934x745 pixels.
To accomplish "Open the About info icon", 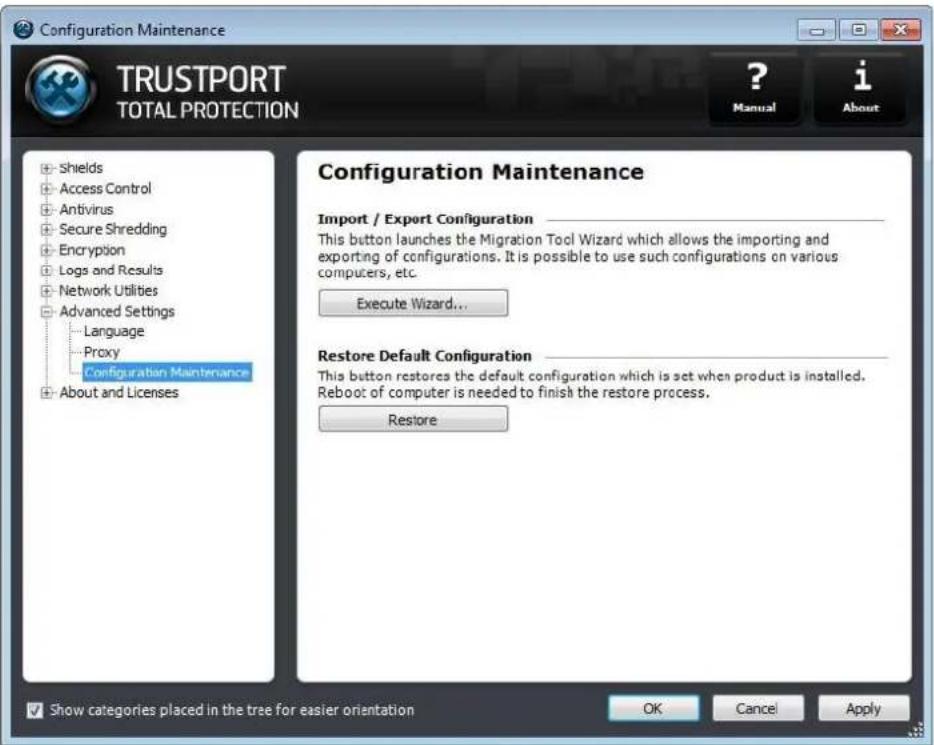I will pos(860,88).
